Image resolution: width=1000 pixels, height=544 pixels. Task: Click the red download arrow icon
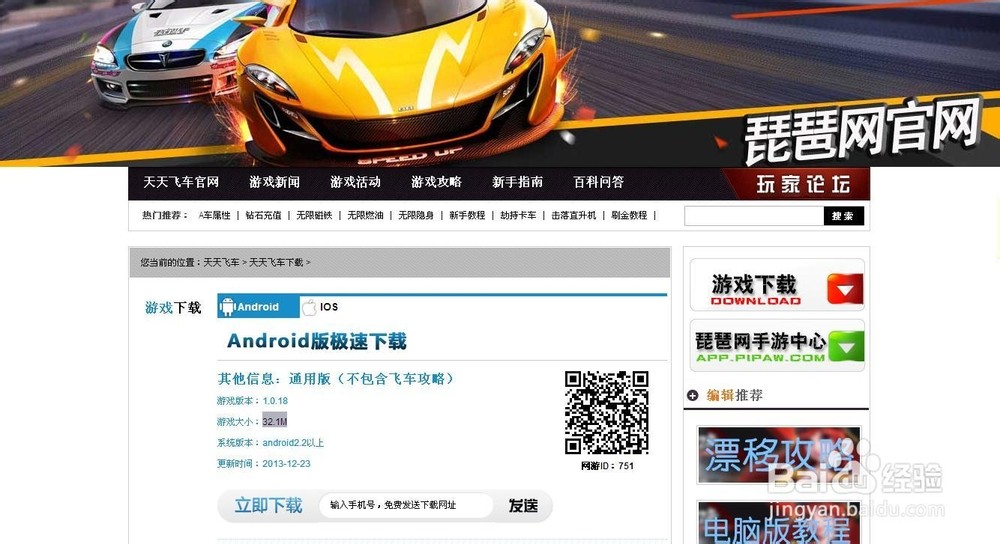[x=842, y=290]
